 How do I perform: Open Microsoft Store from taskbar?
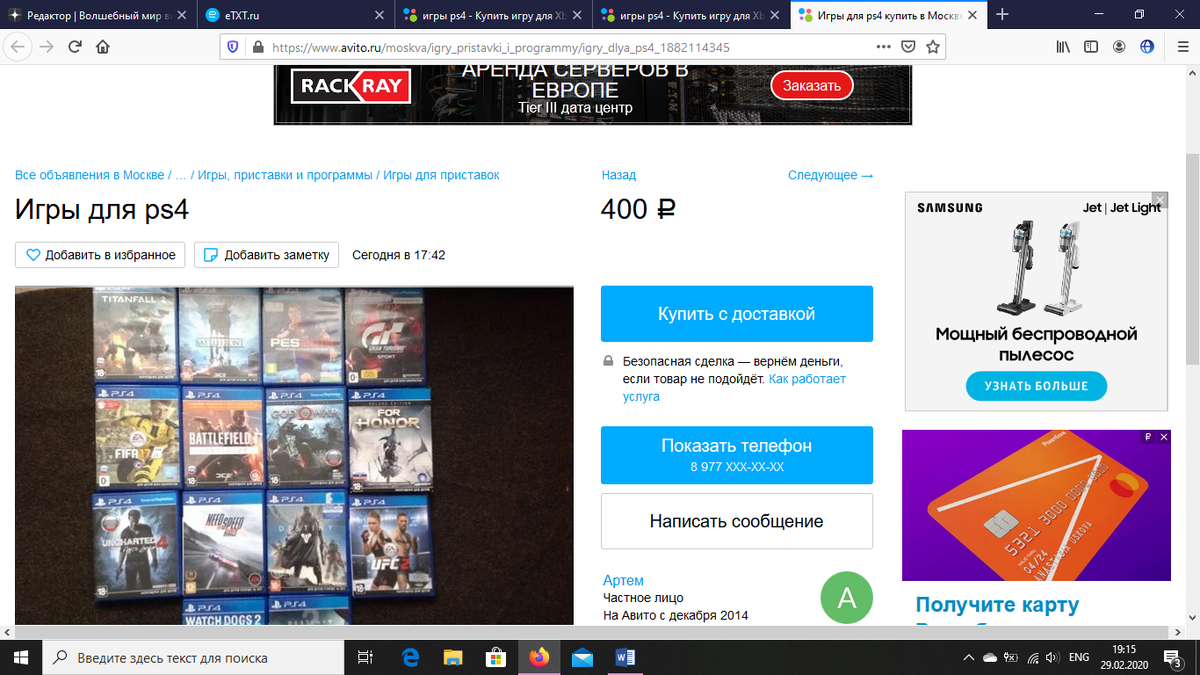[496, 658]
